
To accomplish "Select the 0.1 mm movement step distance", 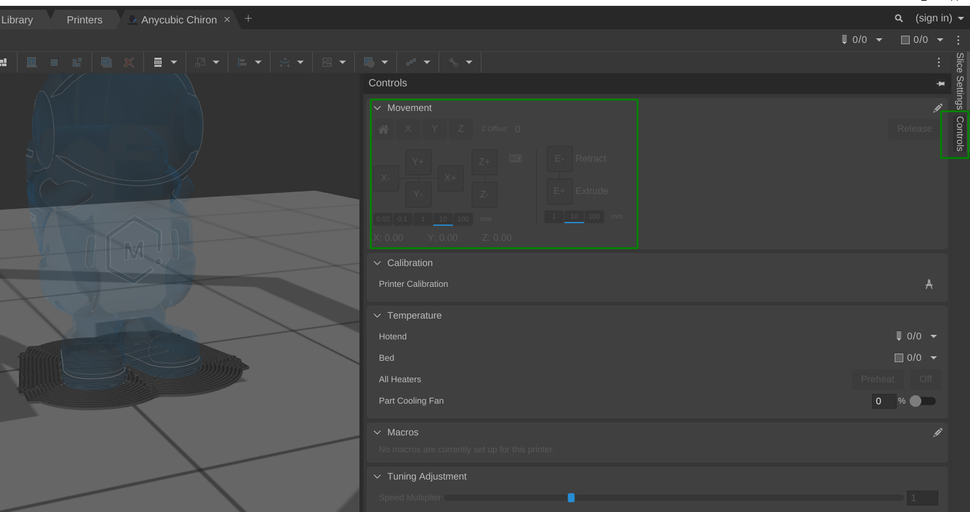I will pos(401,219).
